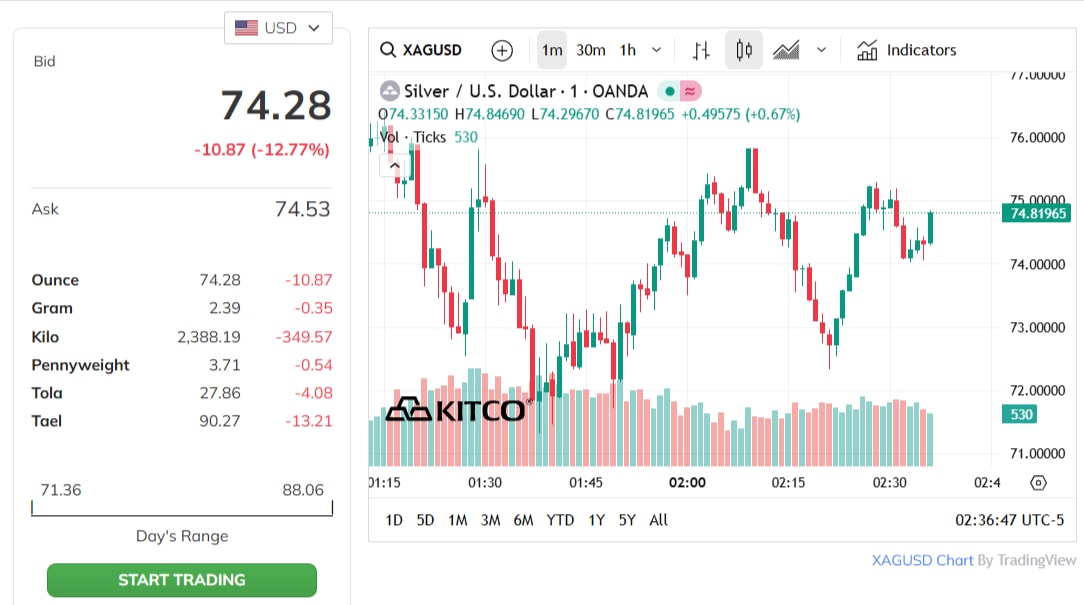
Task: Click the START TRADING button
Action: 182,579
